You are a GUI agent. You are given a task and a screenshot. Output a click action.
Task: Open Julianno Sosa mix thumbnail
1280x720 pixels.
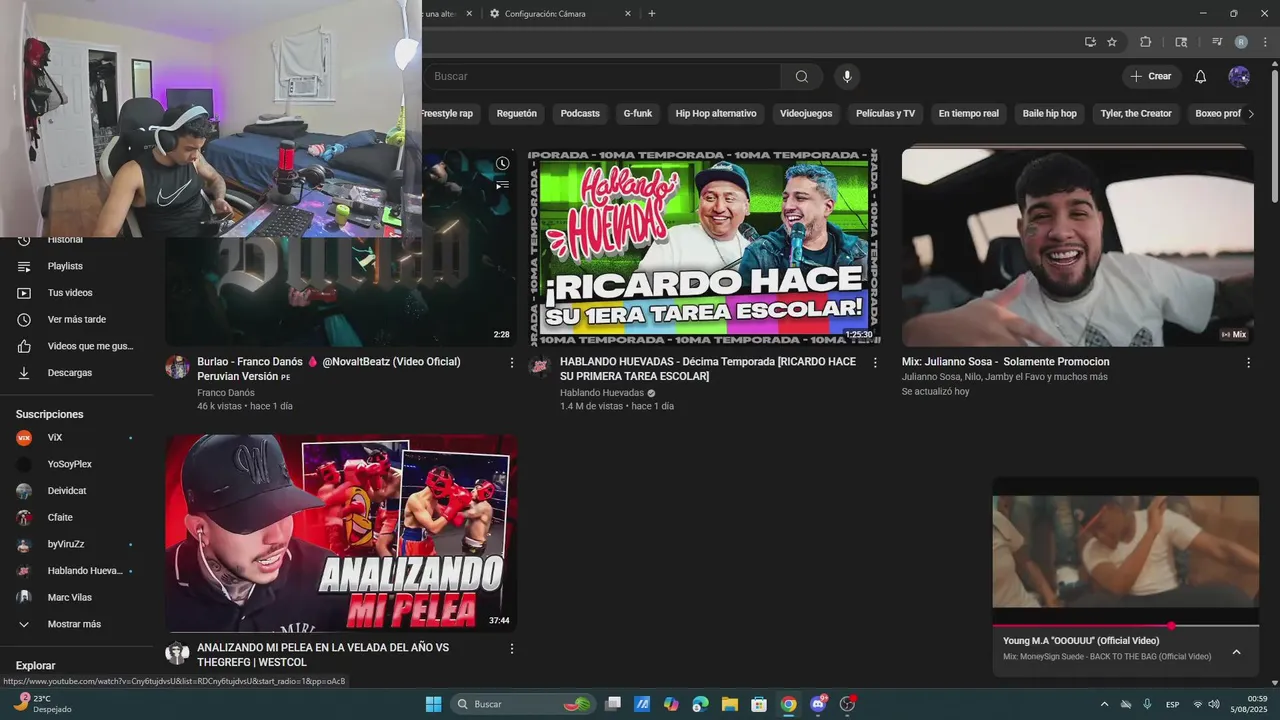point(1078,247)
